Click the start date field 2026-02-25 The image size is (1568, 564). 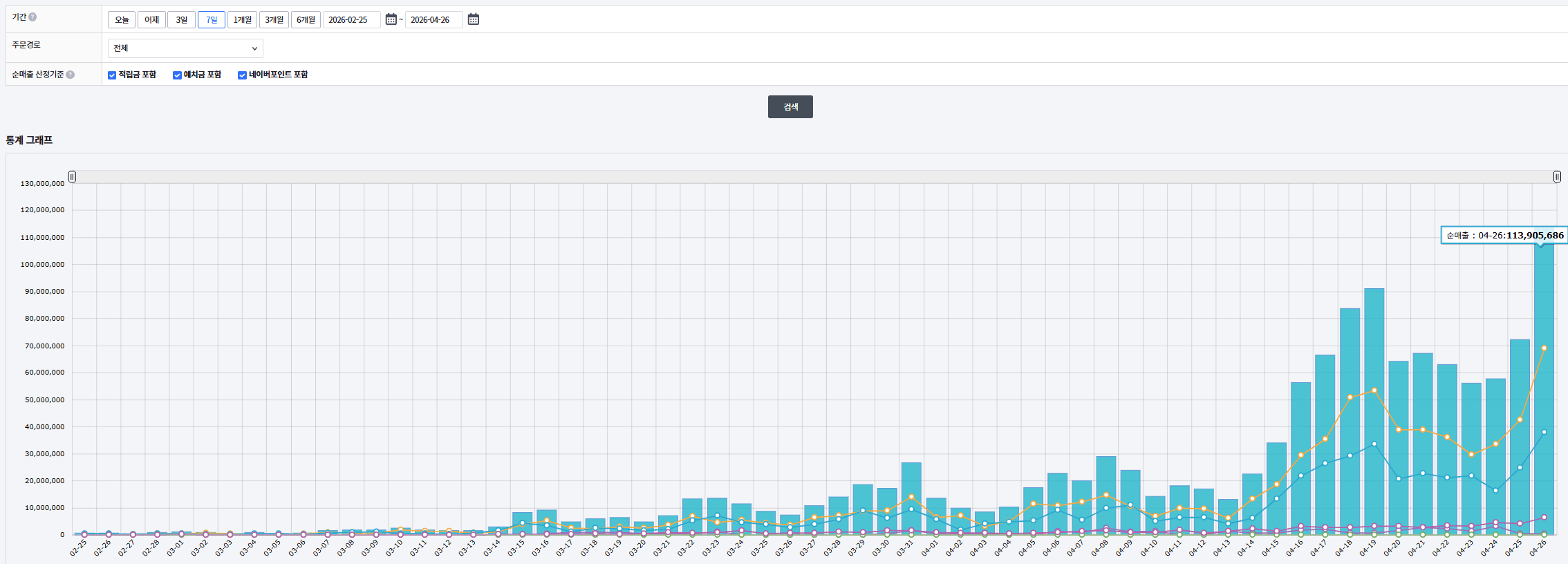pyautogui.click(x=352, y=20)
